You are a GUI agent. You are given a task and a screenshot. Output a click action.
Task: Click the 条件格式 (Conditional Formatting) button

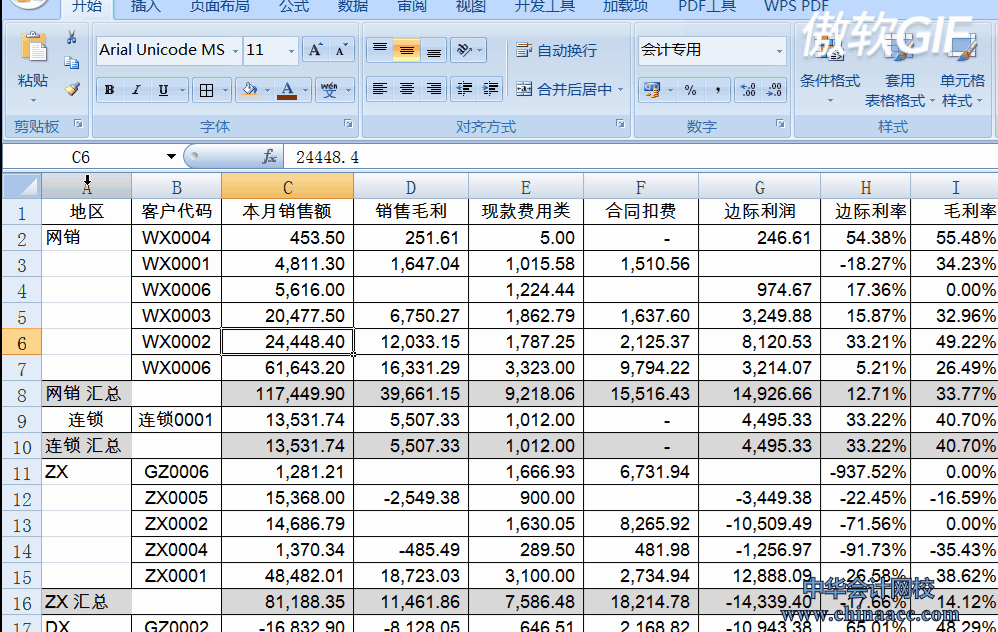tap(831, 80)
